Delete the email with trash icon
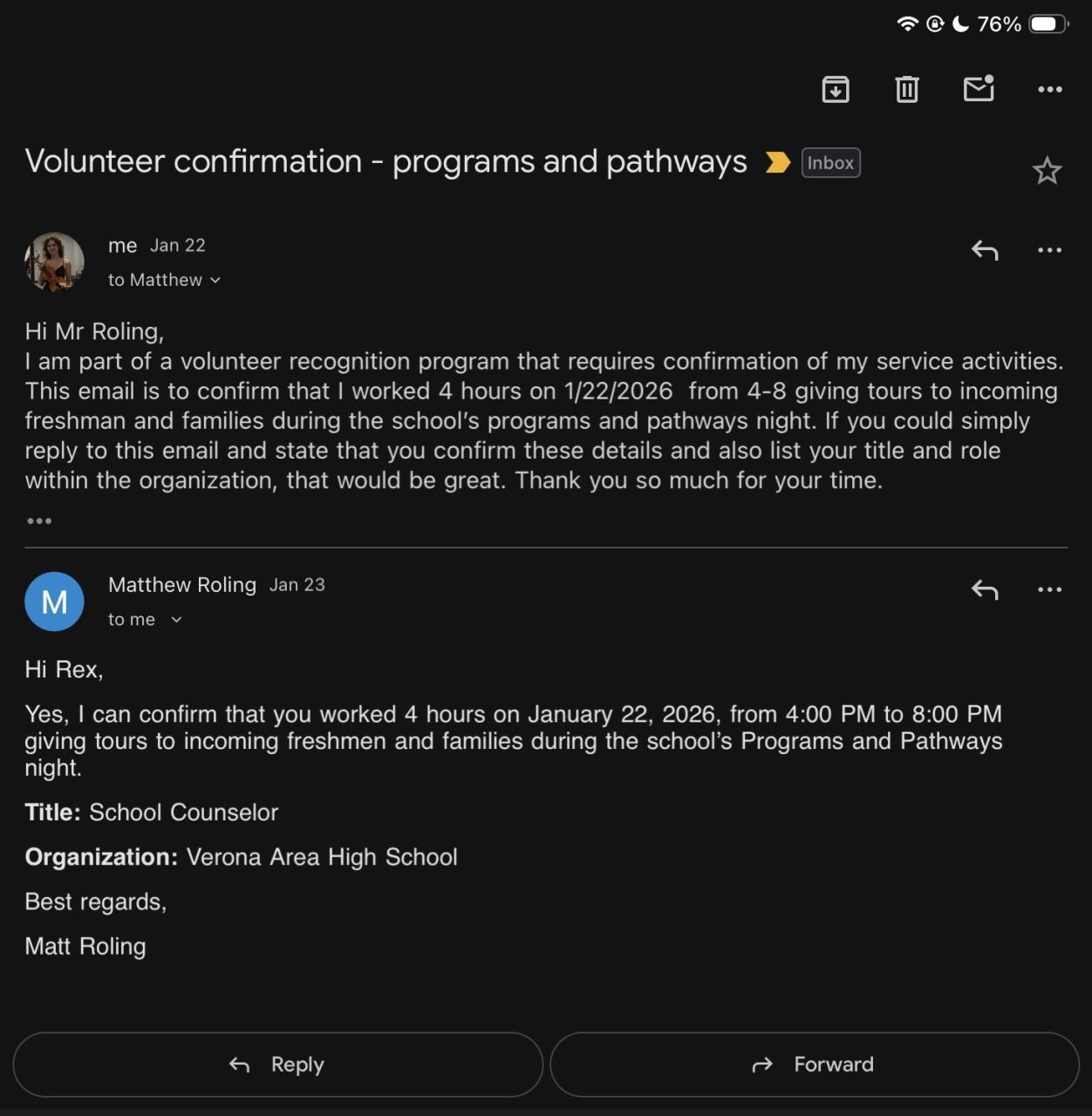The height and width of the screenshot is (1116, 1092). tap(907, 89)
